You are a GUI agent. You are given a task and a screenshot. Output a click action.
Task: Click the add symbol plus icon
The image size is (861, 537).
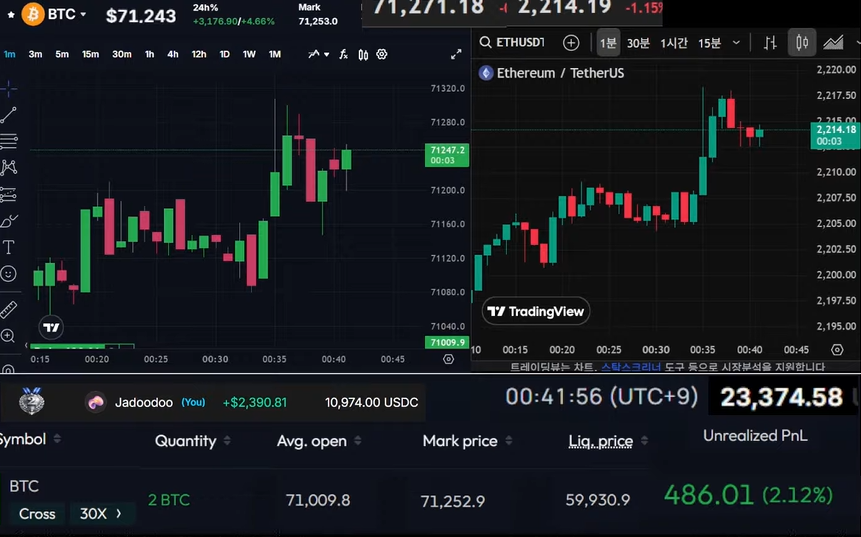571,43
